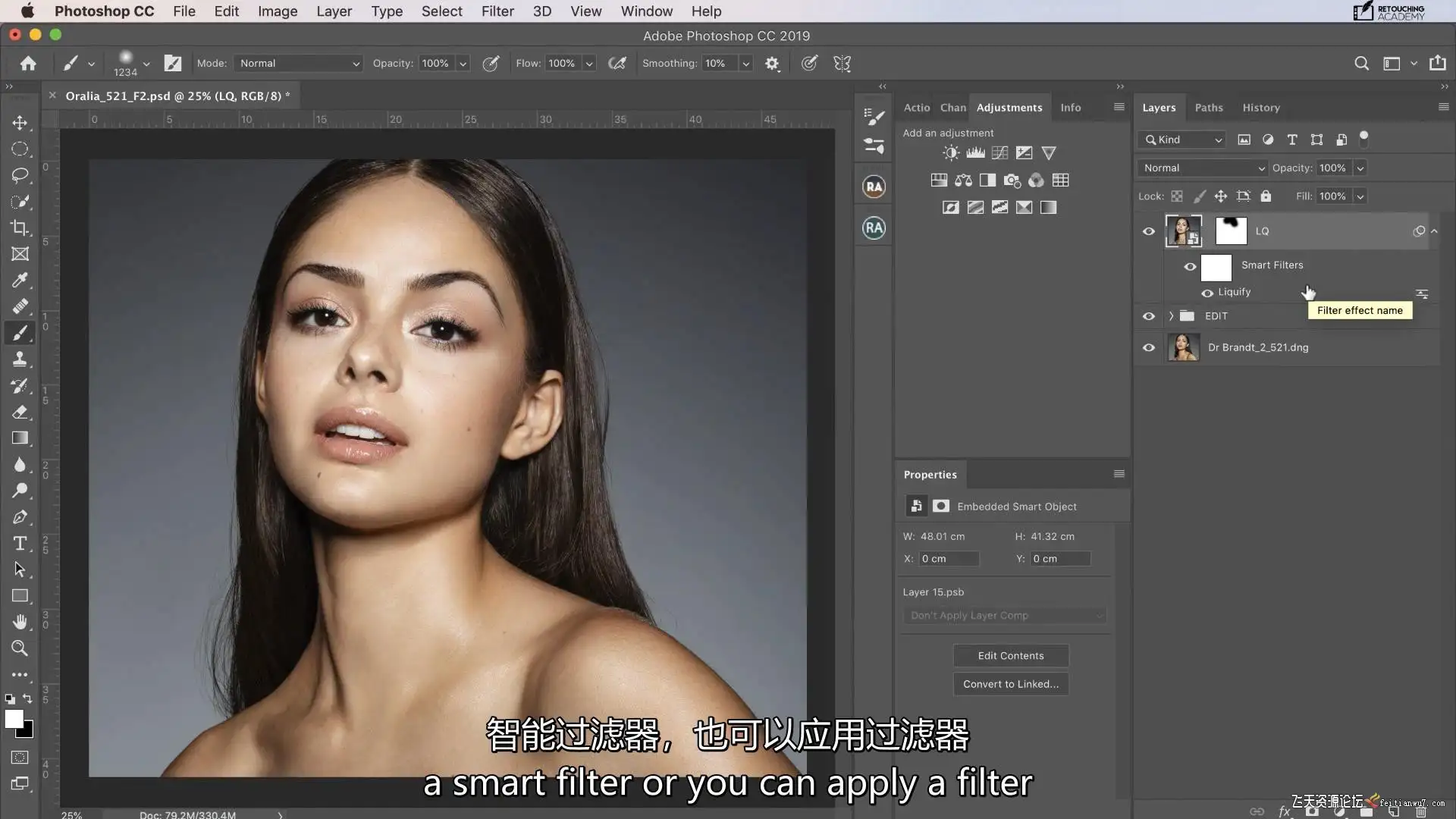Select the Horizontal Type tool

coord(20,543)
